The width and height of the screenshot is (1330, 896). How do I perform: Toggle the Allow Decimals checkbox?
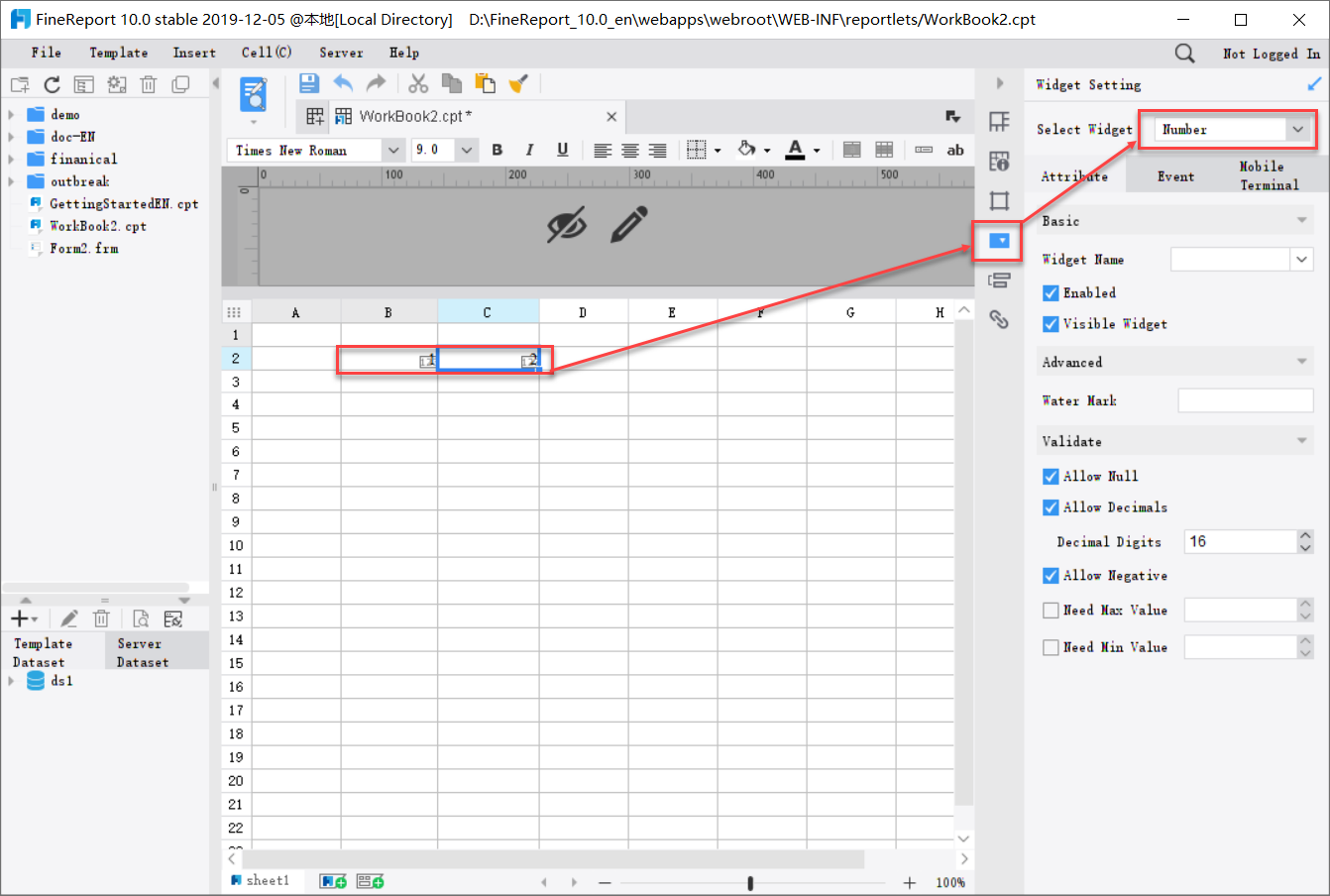click(1051, 507)
